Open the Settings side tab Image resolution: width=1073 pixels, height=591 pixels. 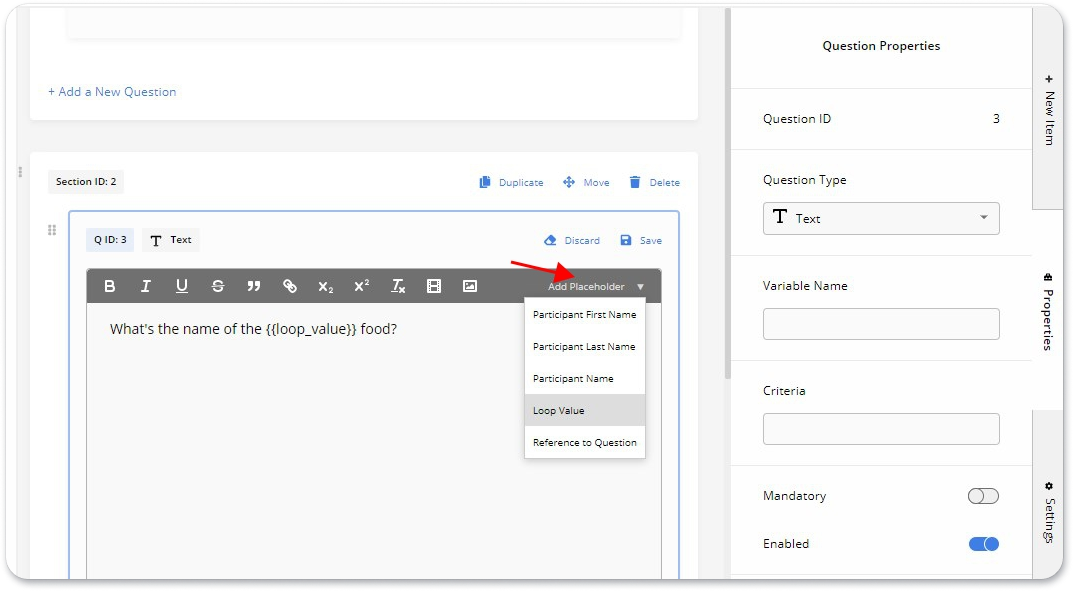click(1048, 512)
